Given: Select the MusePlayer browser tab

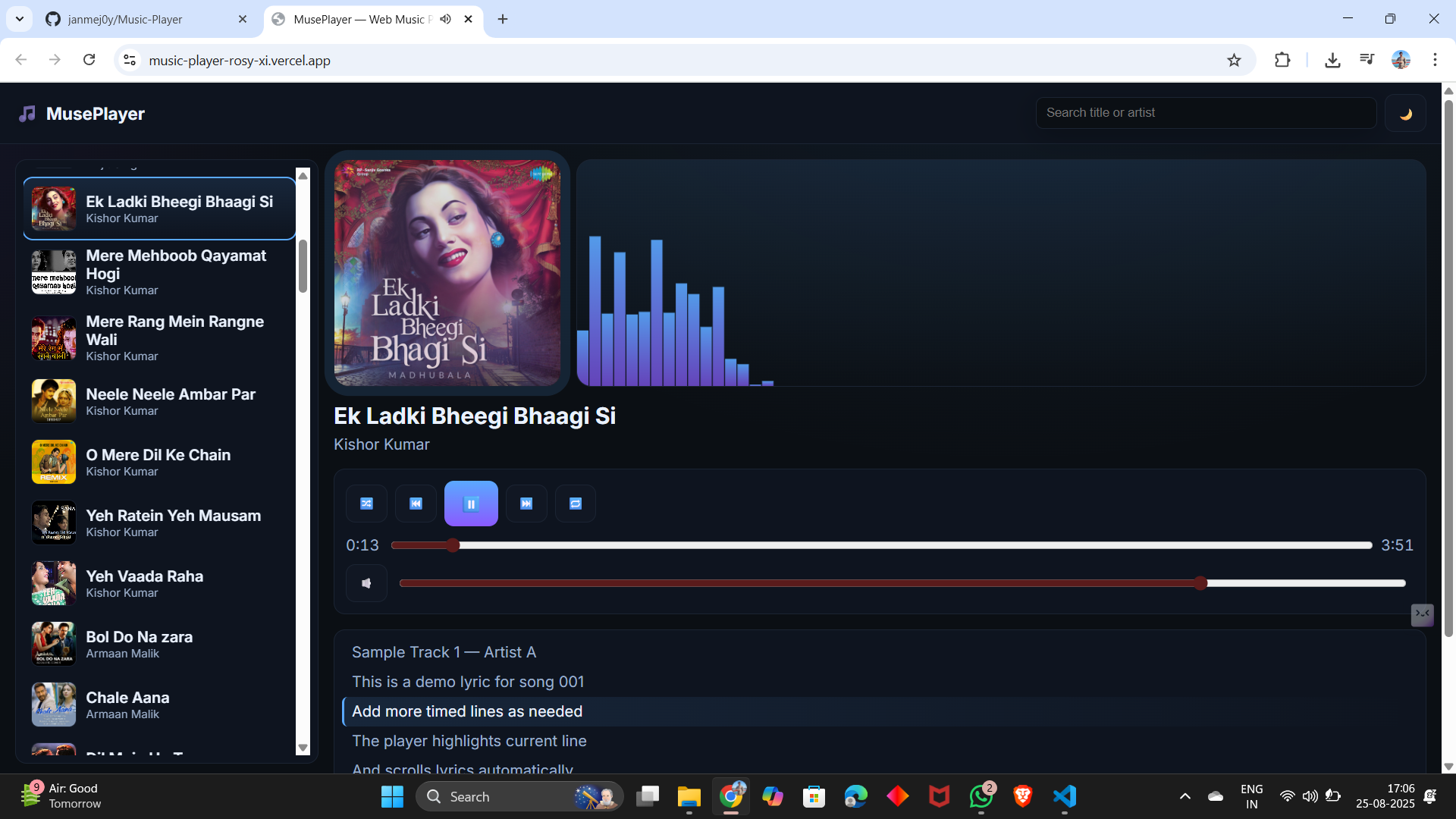Looking at the screenshot, I should coord(356,19).
